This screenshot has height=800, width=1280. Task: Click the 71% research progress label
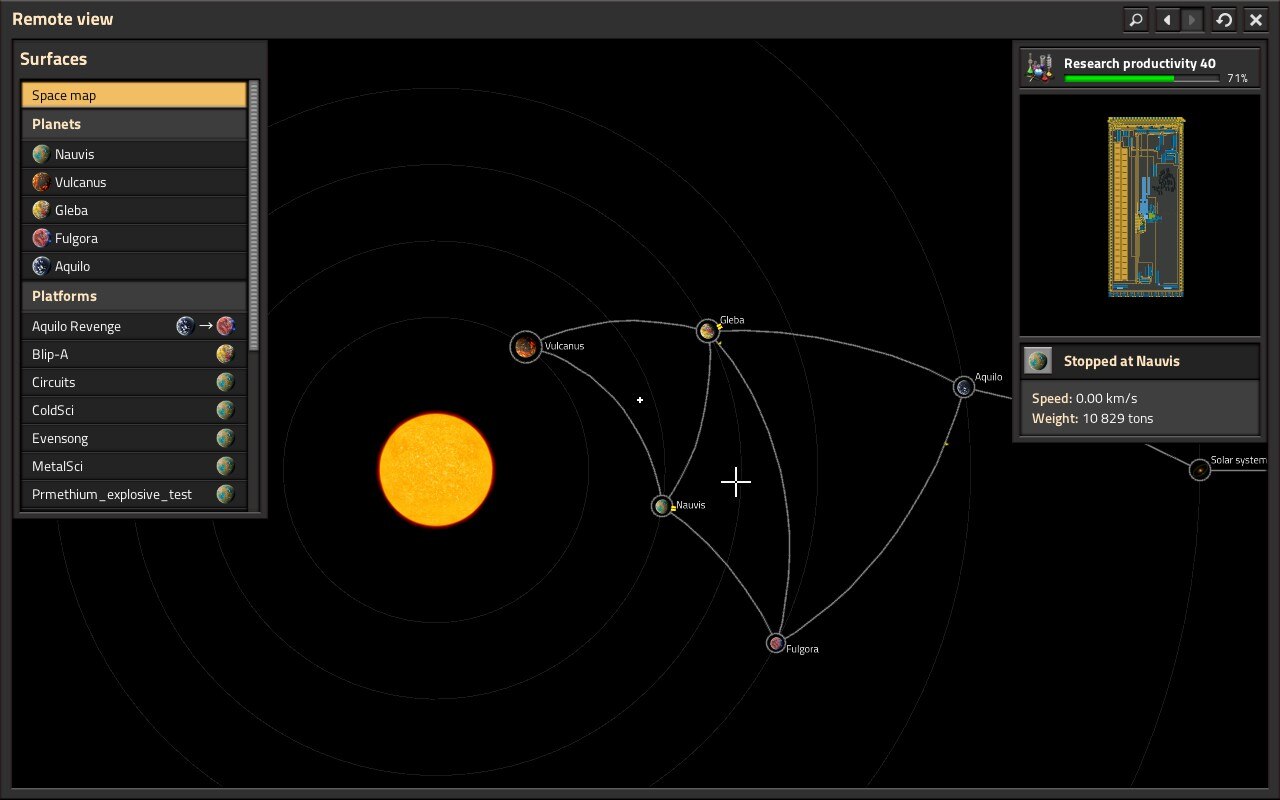tap(1237, 78)
